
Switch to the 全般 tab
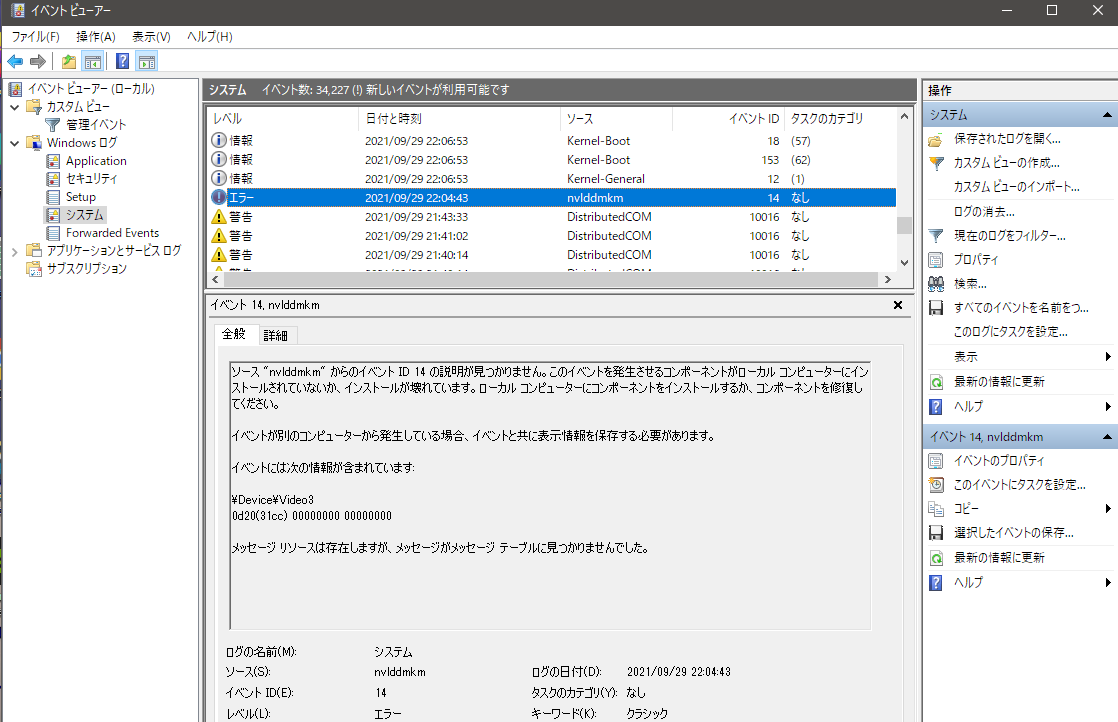234,334
